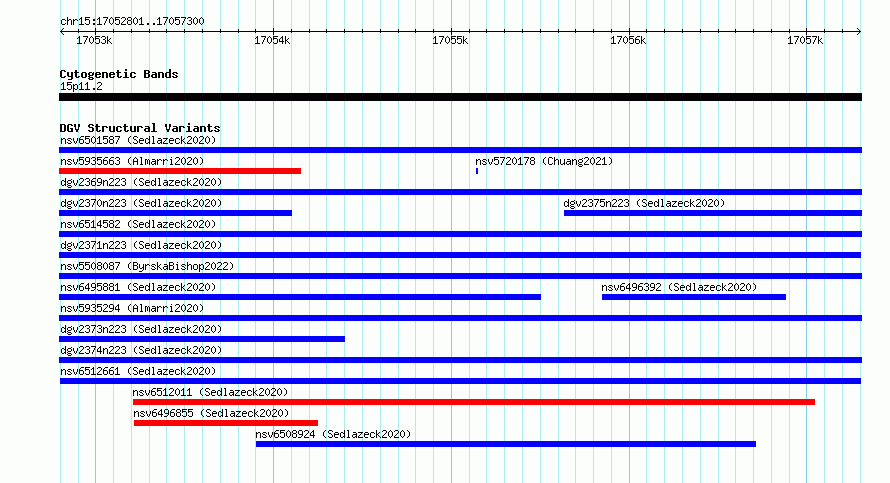Click the blue bar for nsv6512661
The width and height of the screenshot is (890, 483).
pyautogui.click(x=460, y=381)
